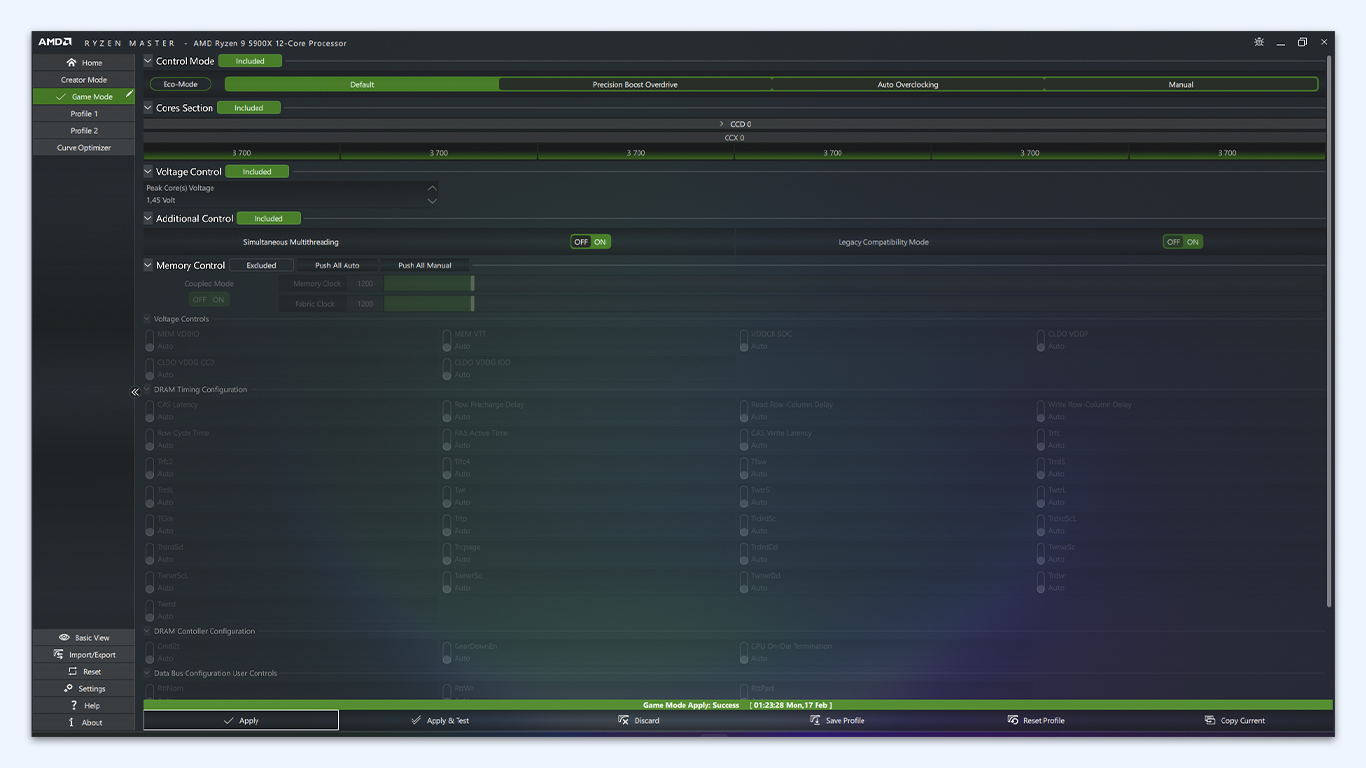Collapse the sidebar with the double-chevron icon
This screenshot has width=1366, height=768.
click(135, 392)
